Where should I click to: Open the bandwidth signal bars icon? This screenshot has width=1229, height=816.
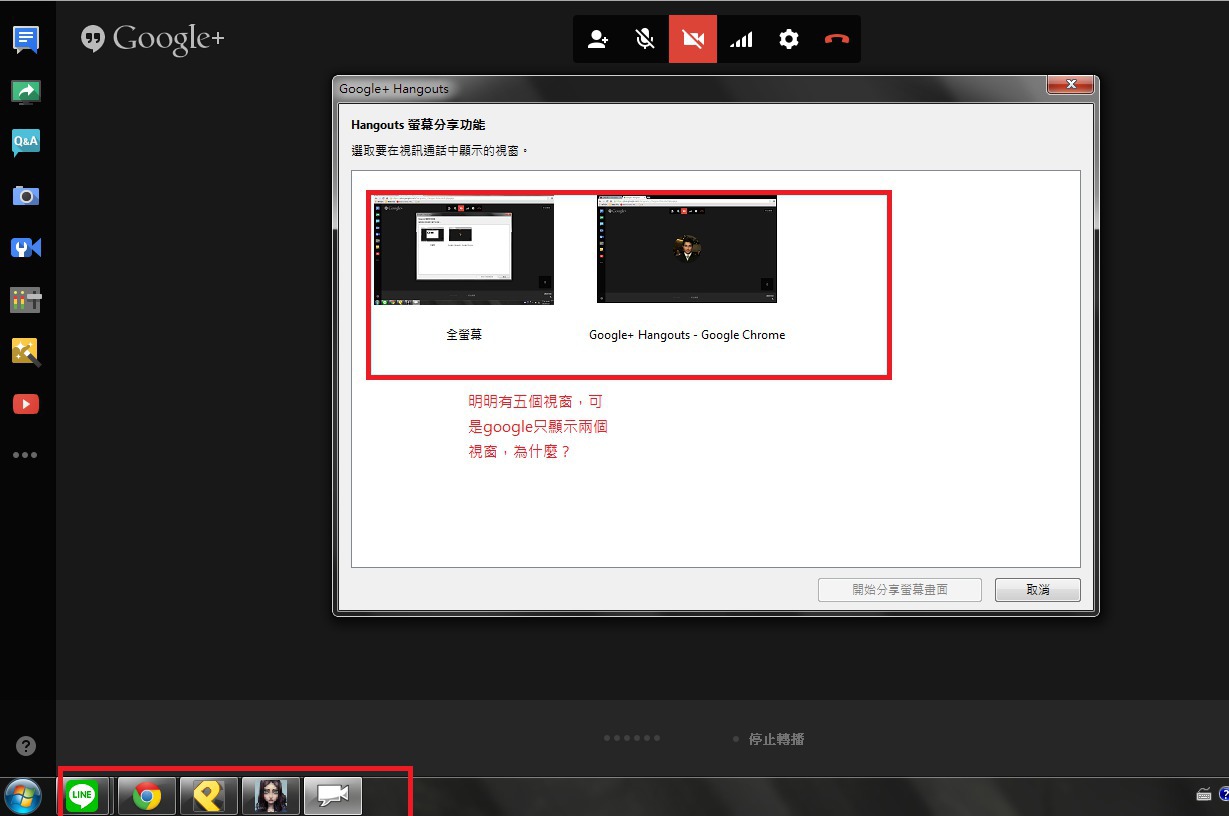coord(741,40)
